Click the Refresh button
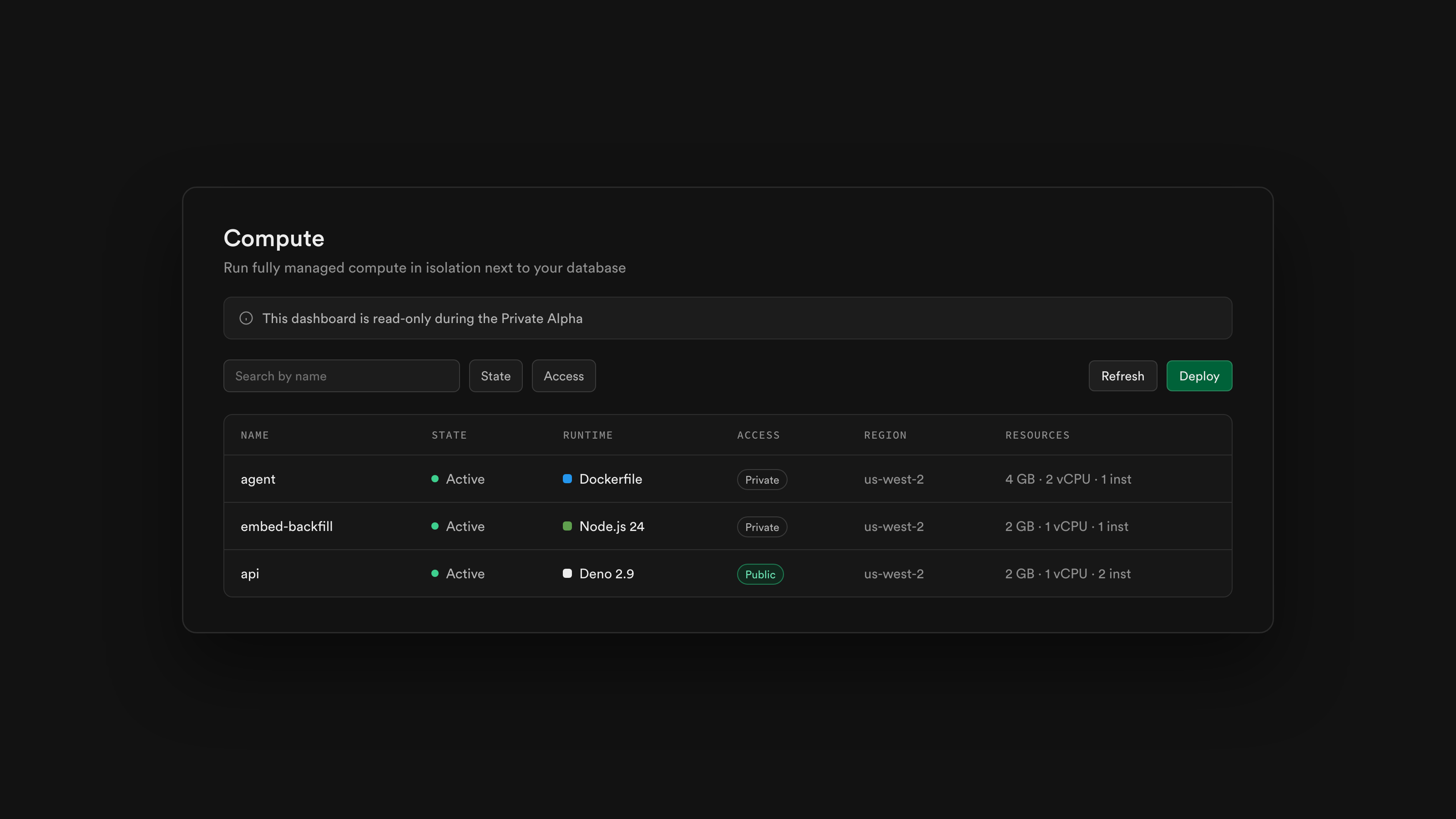This screenshot has height=819, width=1456. coord(1122,376)
